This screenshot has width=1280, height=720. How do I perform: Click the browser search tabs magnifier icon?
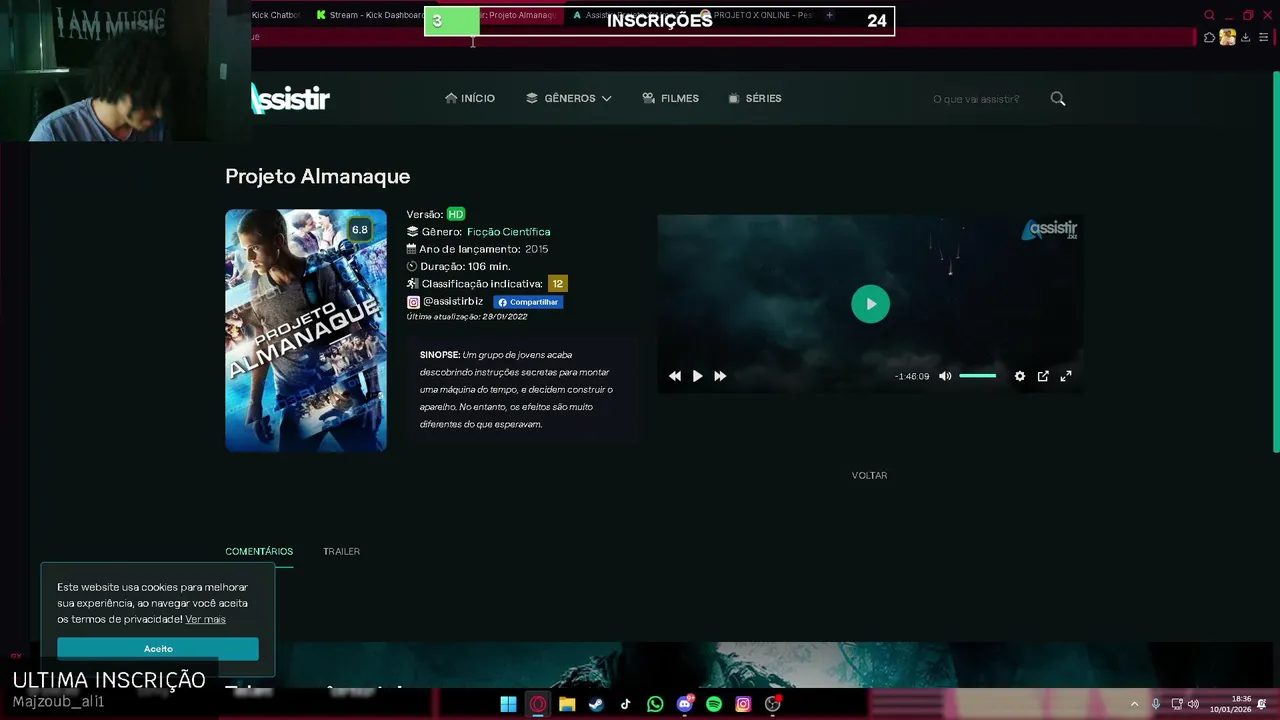(1209, 15)
